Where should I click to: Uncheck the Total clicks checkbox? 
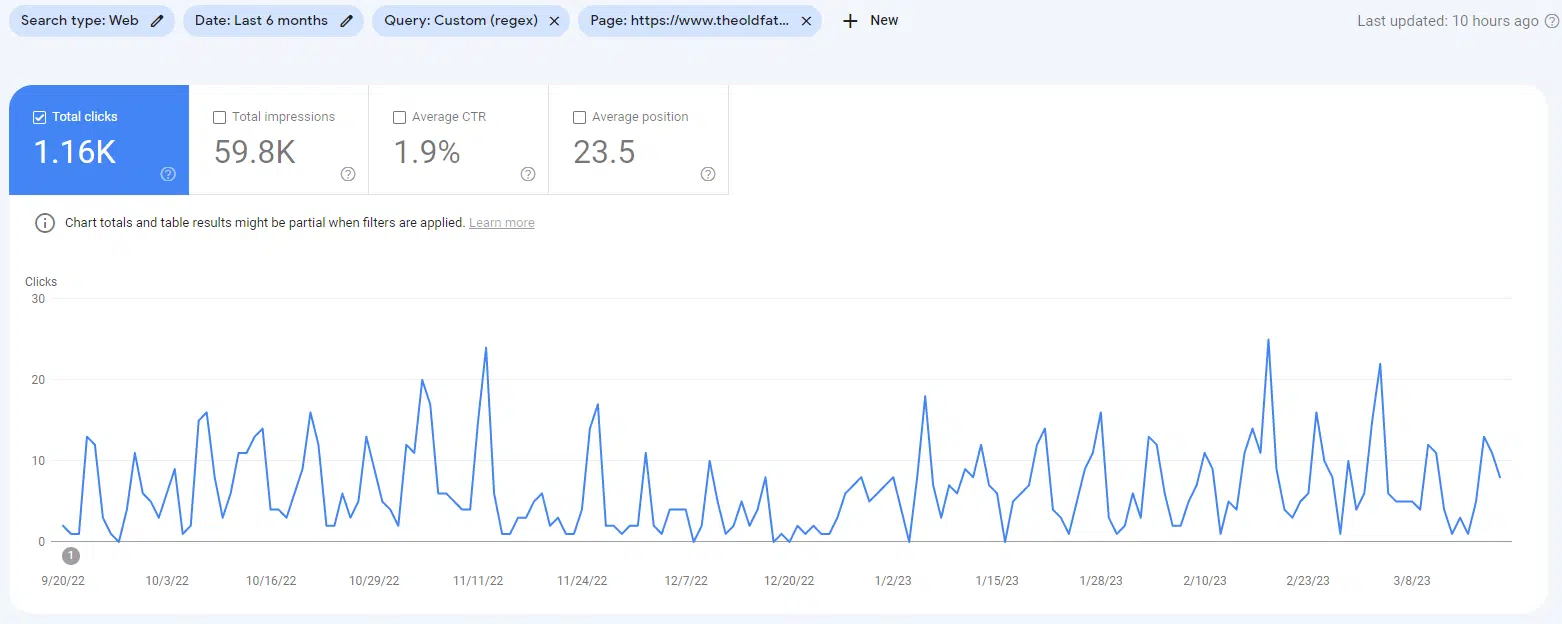pos(40,117)
